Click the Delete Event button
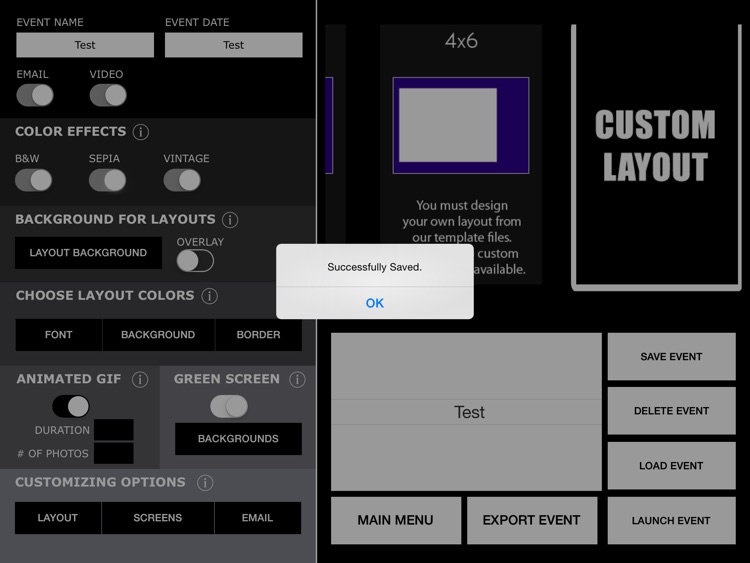 point(672,411)
